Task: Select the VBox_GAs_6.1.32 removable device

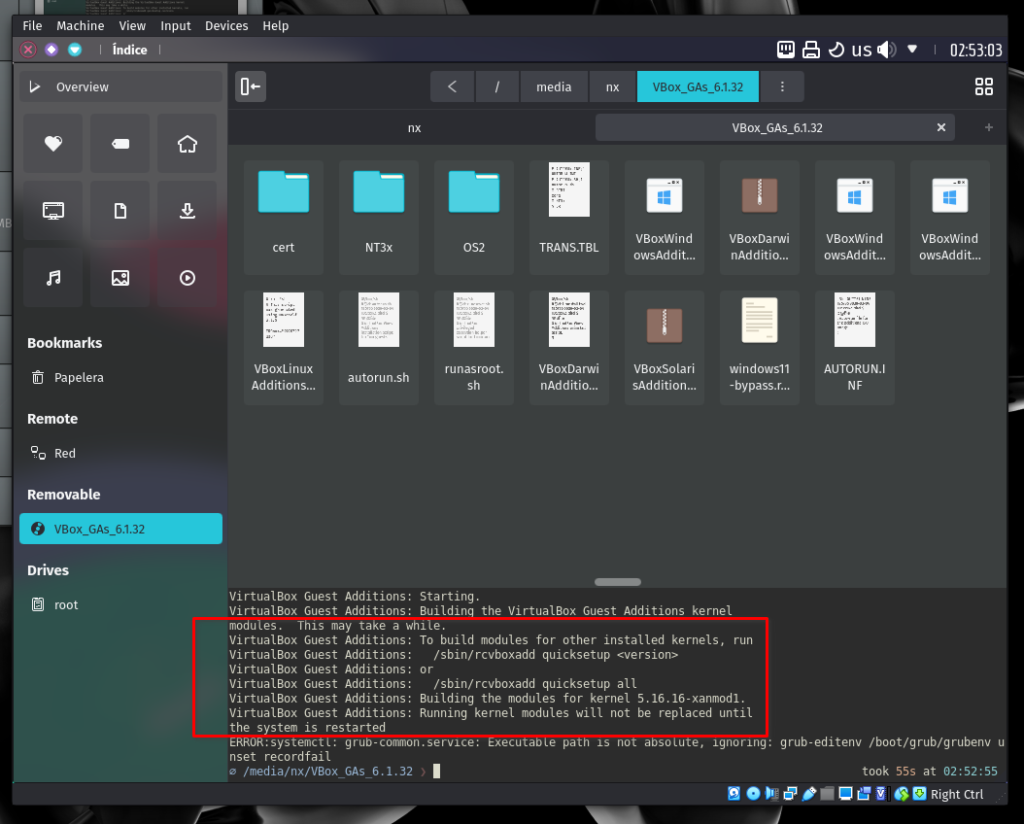Action: [x=120, y=529]
